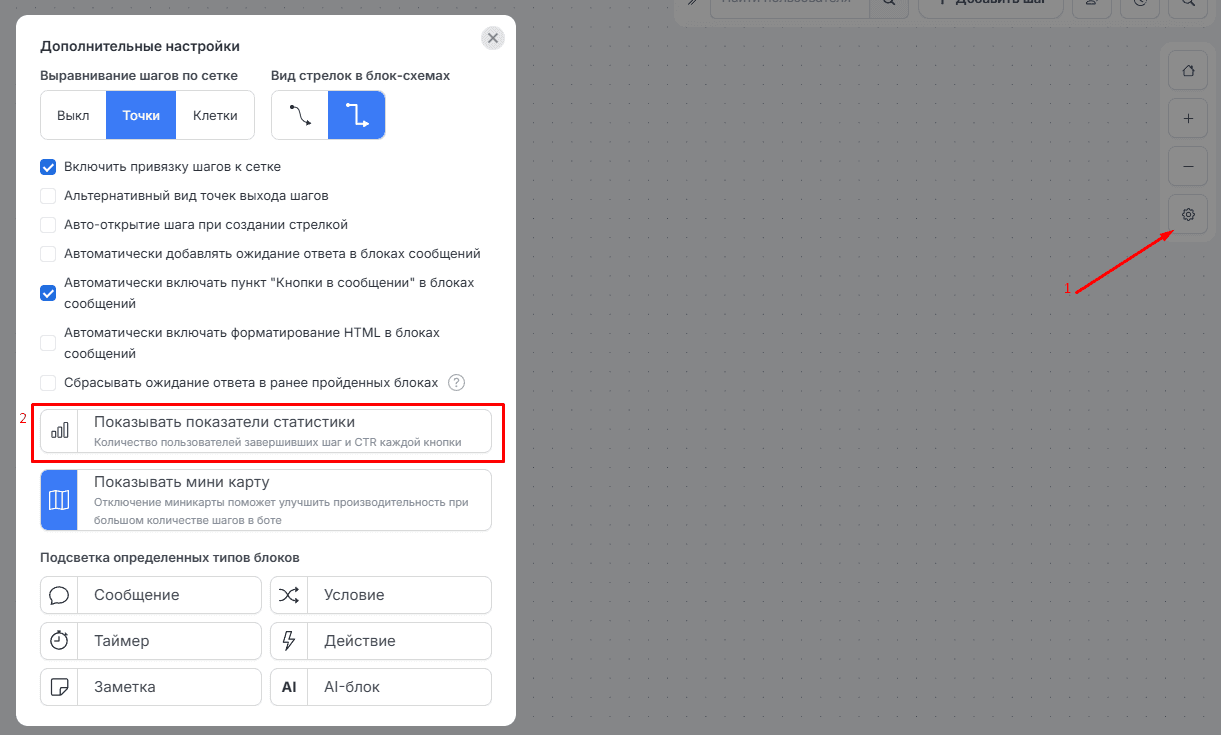Click 'Подсветка определенных типов блоков' heading
This screenshot has height=735, width=1221.
coord(170,557)
